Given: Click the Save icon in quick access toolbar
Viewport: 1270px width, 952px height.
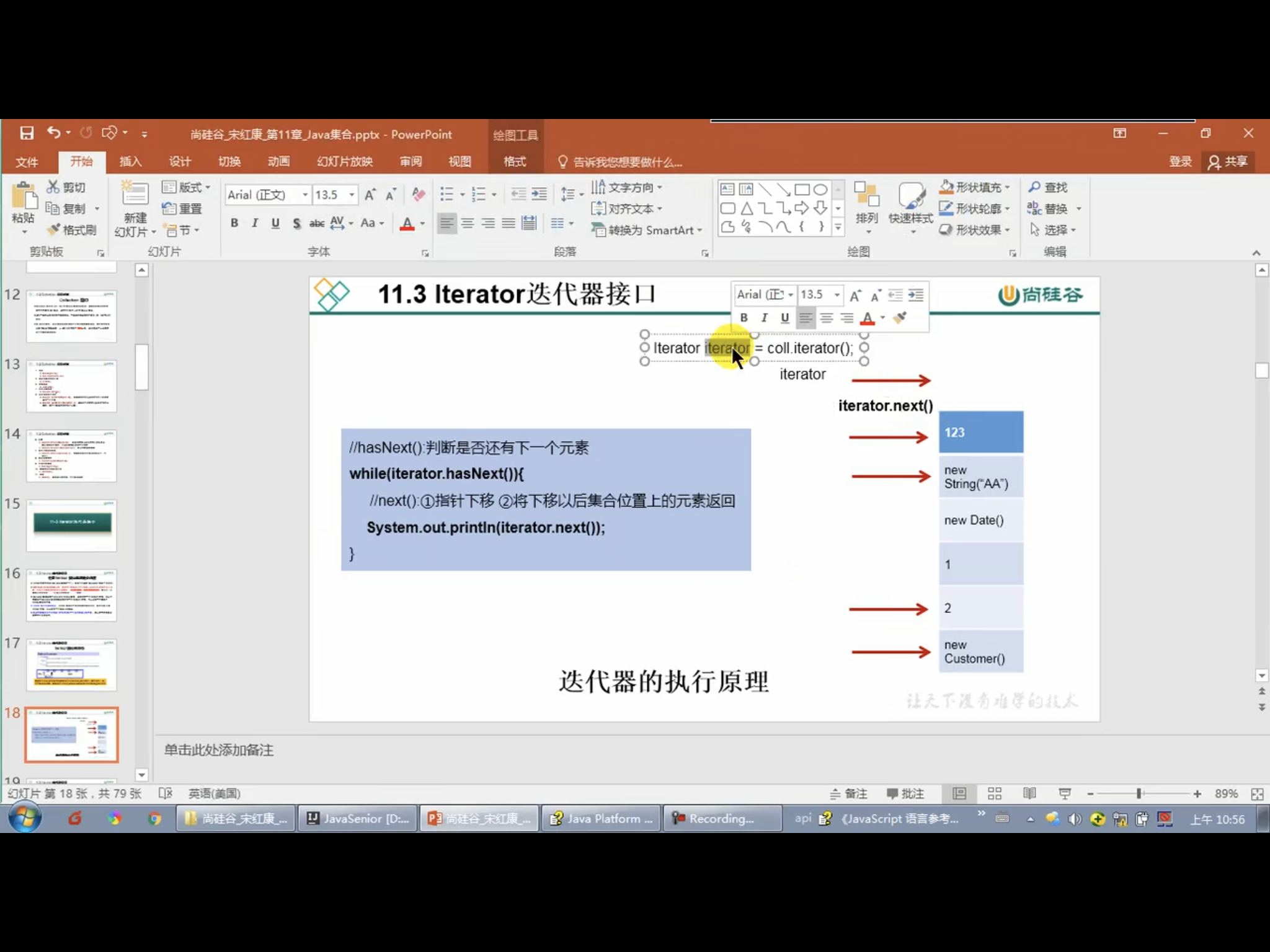Looking at the screenshot, I should click(27, 133).
